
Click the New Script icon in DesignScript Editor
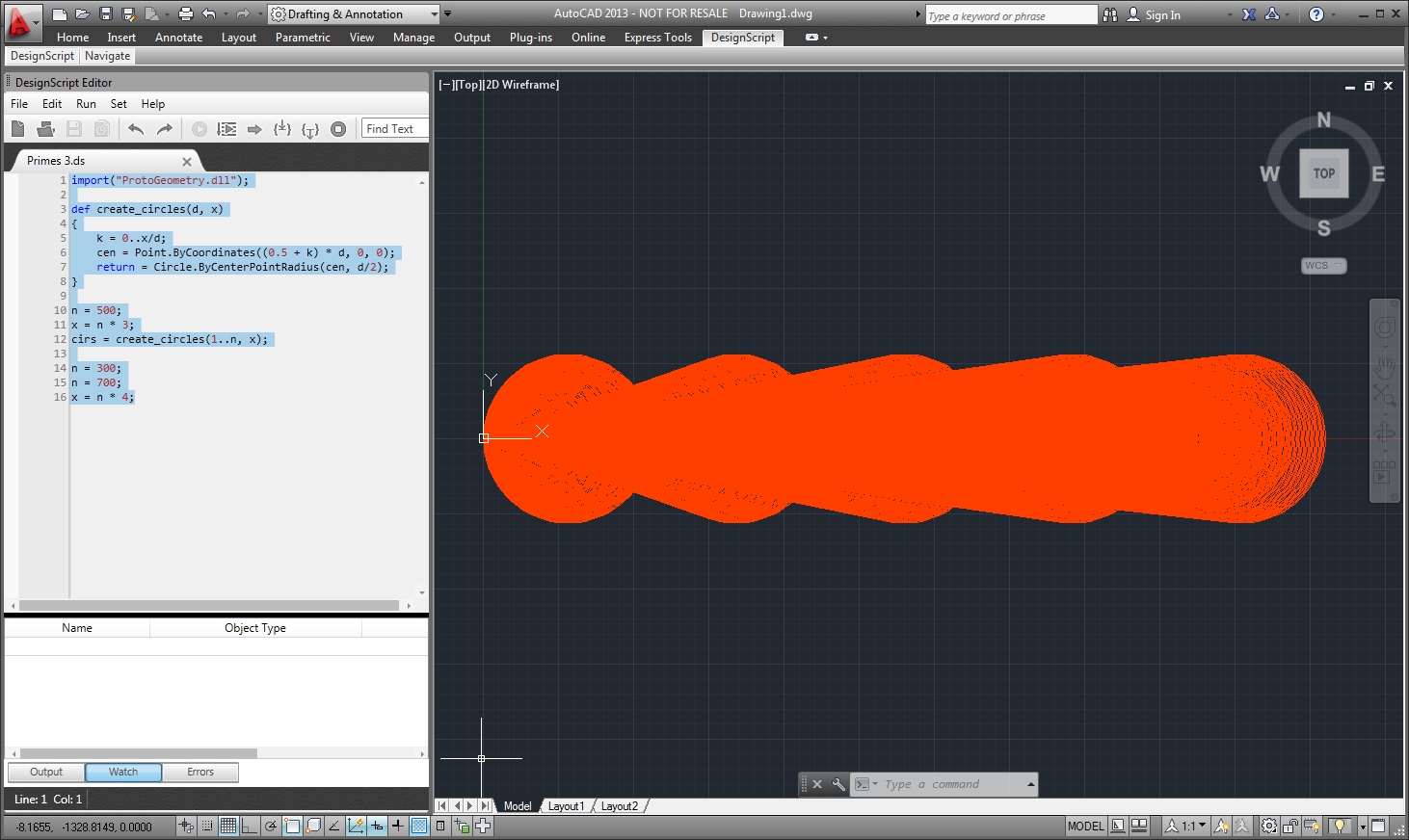[17, 129]
